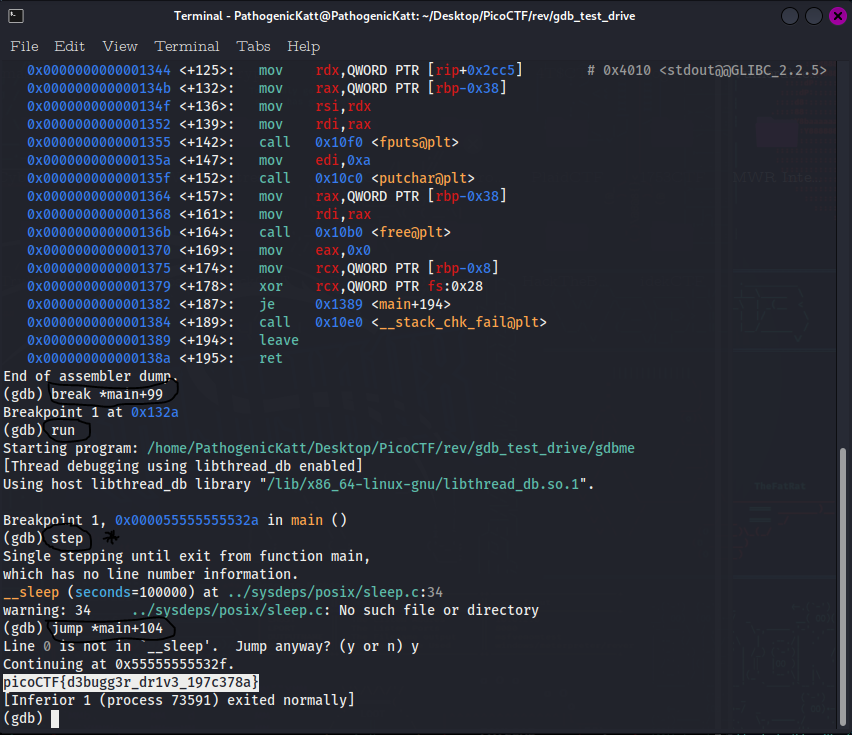Click the maximize window circle icon
852x735 pixels.
pos(814,15)
